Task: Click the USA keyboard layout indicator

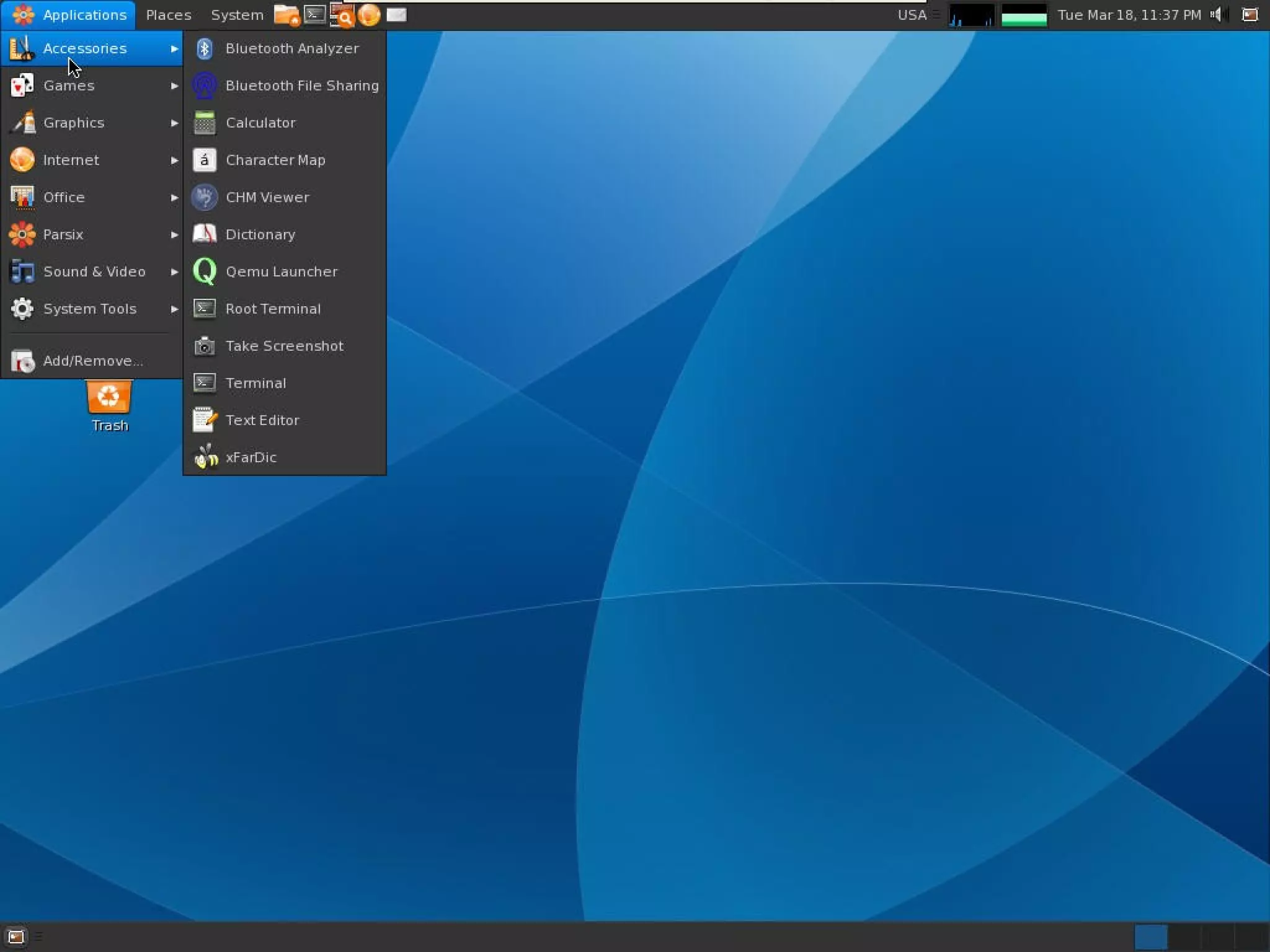Action: (912, 15)
